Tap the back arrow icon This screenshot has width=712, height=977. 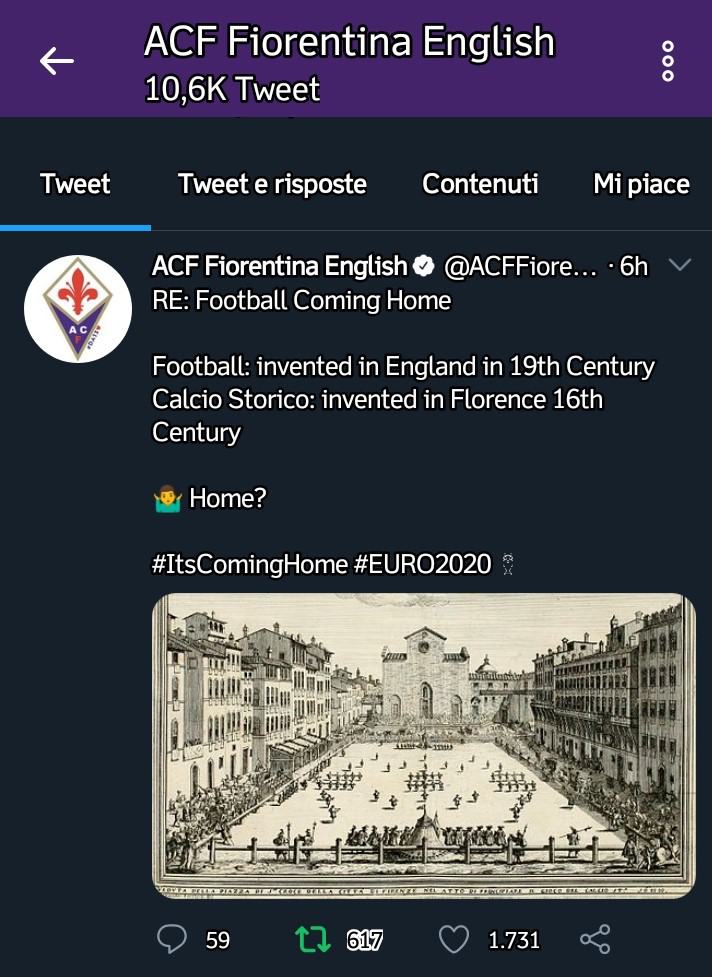pyautogui.click(x=57, y=61)
